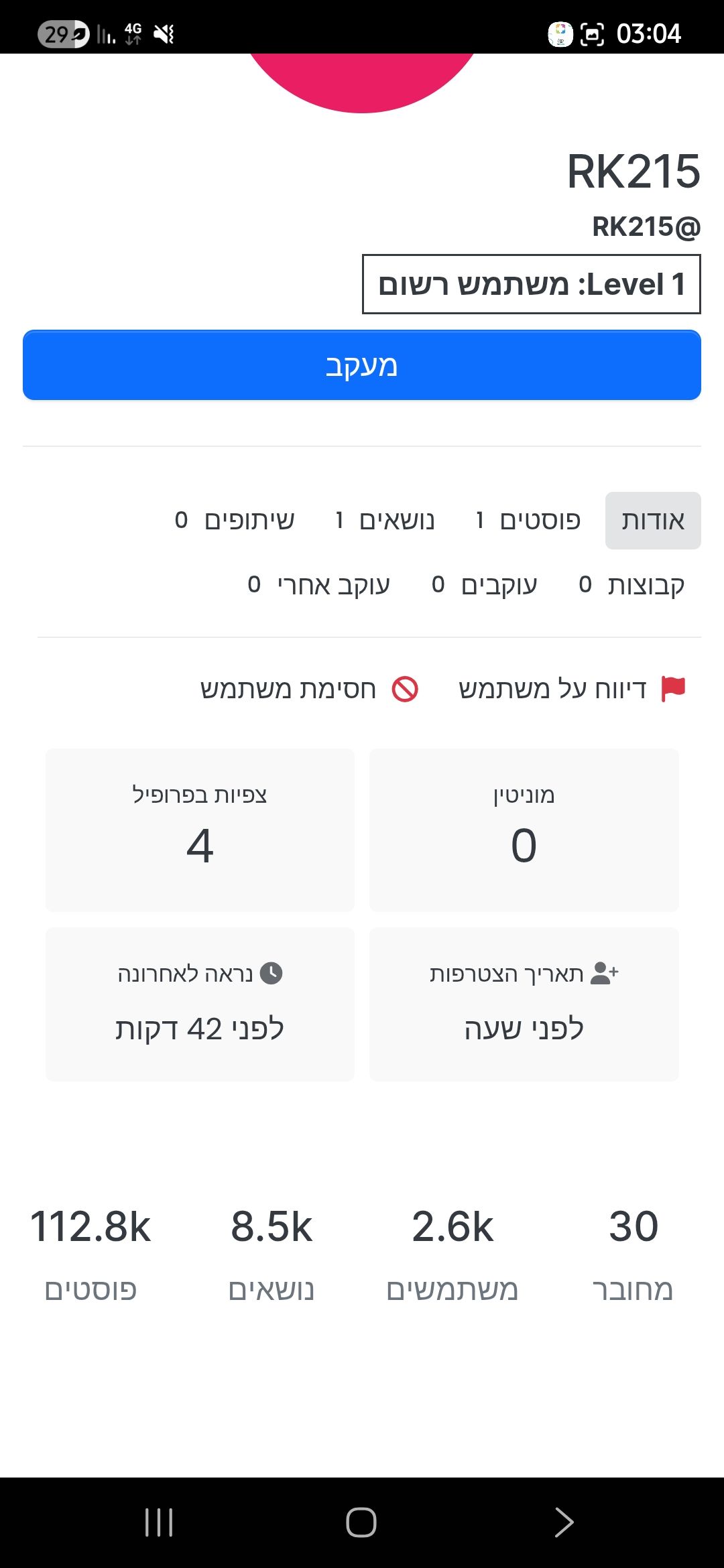Screen dimensions: 724x1568
Task: Click the דיווח על משתמש link
Action: coord(552,689)
